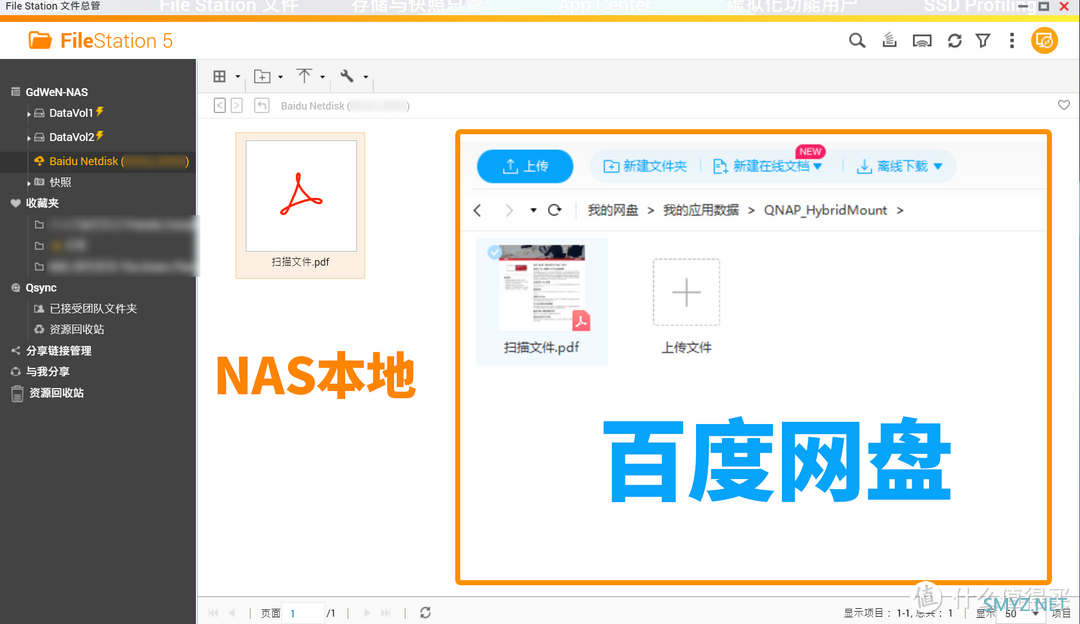Image resolution: width=1080 pixels, height=624 pixels.
Task: Click the pagination refresh icon
Action: 425,612
